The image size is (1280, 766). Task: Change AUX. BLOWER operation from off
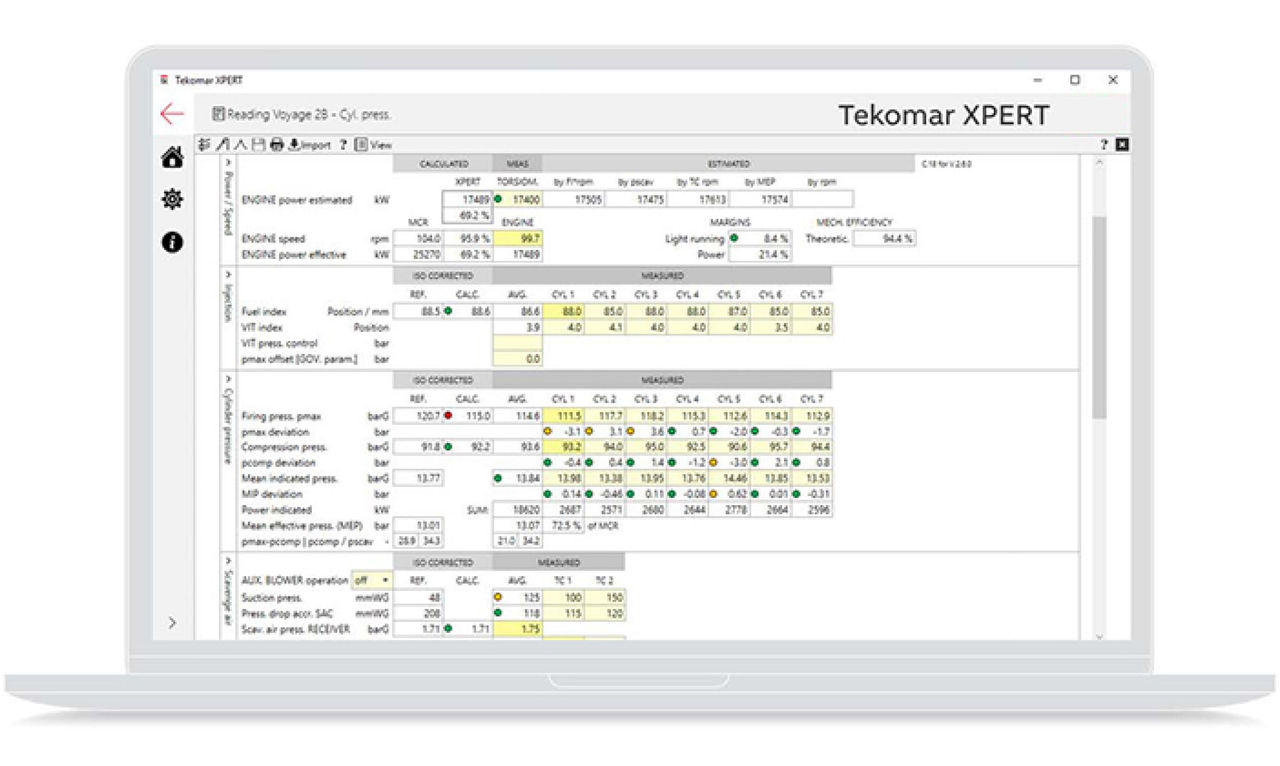pos(370,580)
